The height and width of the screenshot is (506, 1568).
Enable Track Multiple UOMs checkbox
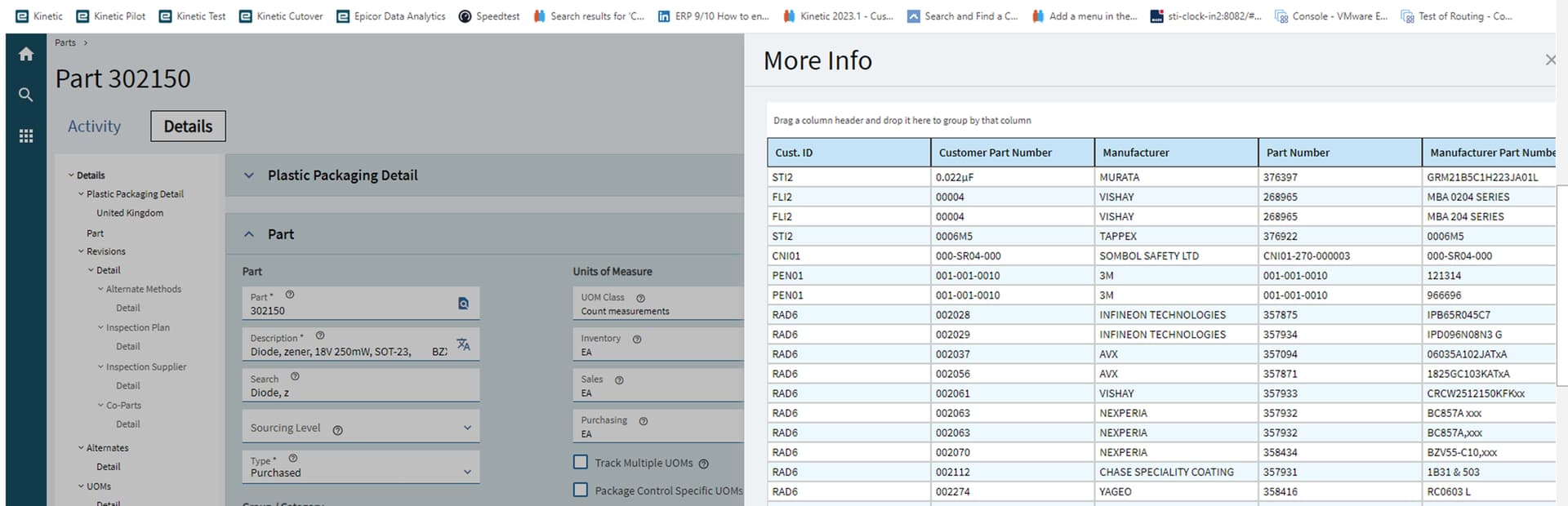coord(581,462)
